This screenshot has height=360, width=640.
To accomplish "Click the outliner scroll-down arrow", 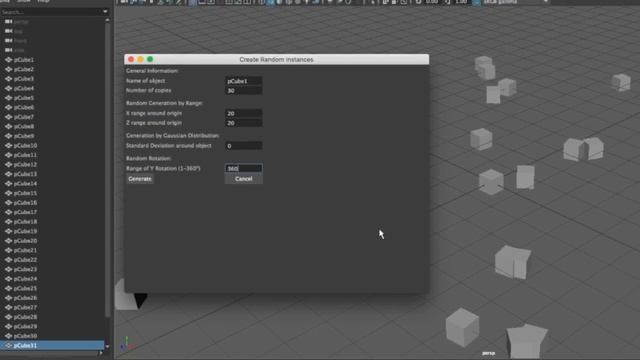I will click(x=107, y=347).
